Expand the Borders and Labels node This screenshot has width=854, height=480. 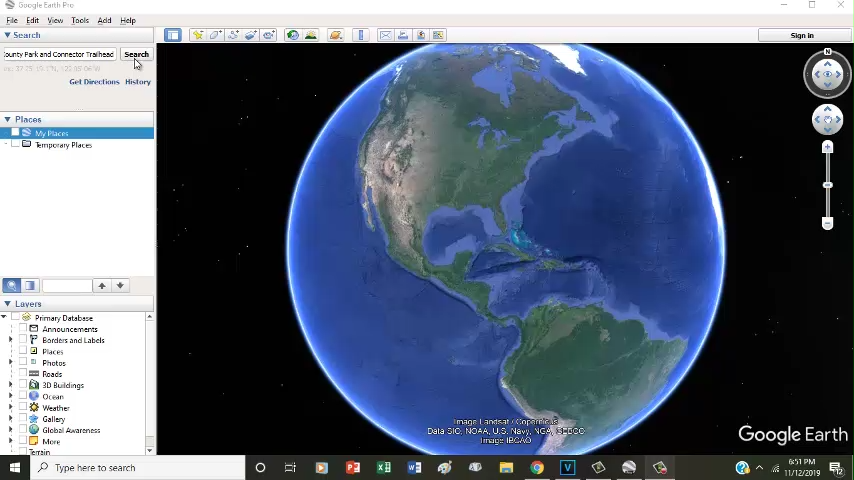10,339
